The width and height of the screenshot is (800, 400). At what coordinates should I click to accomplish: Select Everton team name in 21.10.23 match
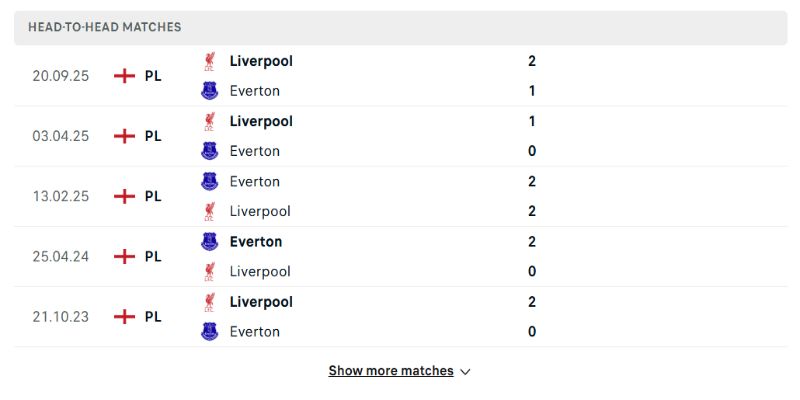click(254, 331)
